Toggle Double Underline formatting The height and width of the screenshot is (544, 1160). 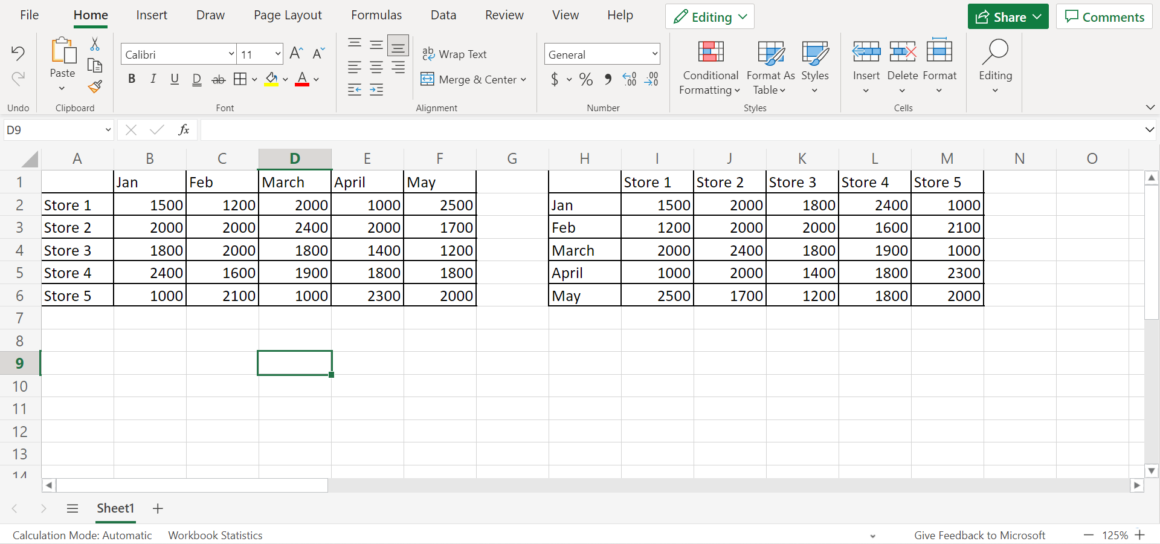[197, 79]
